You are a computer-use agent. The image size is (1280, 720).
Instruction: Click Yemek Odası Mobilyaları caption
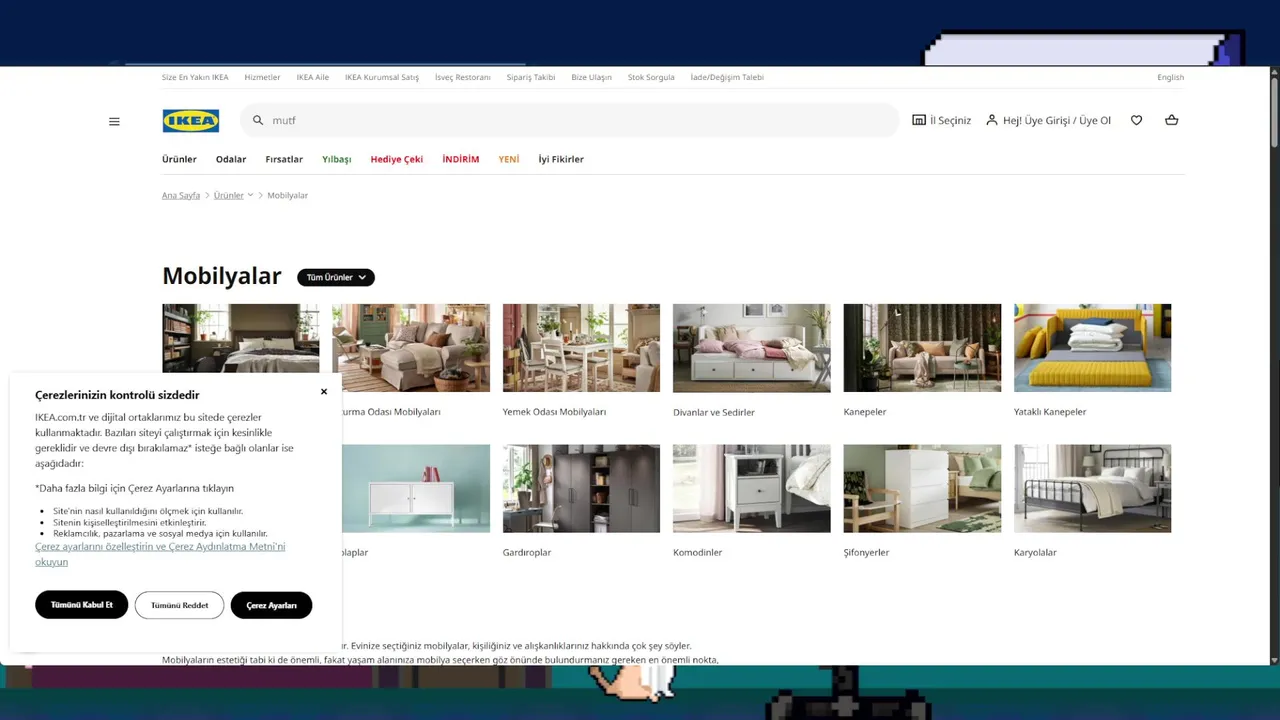point(554,412)
